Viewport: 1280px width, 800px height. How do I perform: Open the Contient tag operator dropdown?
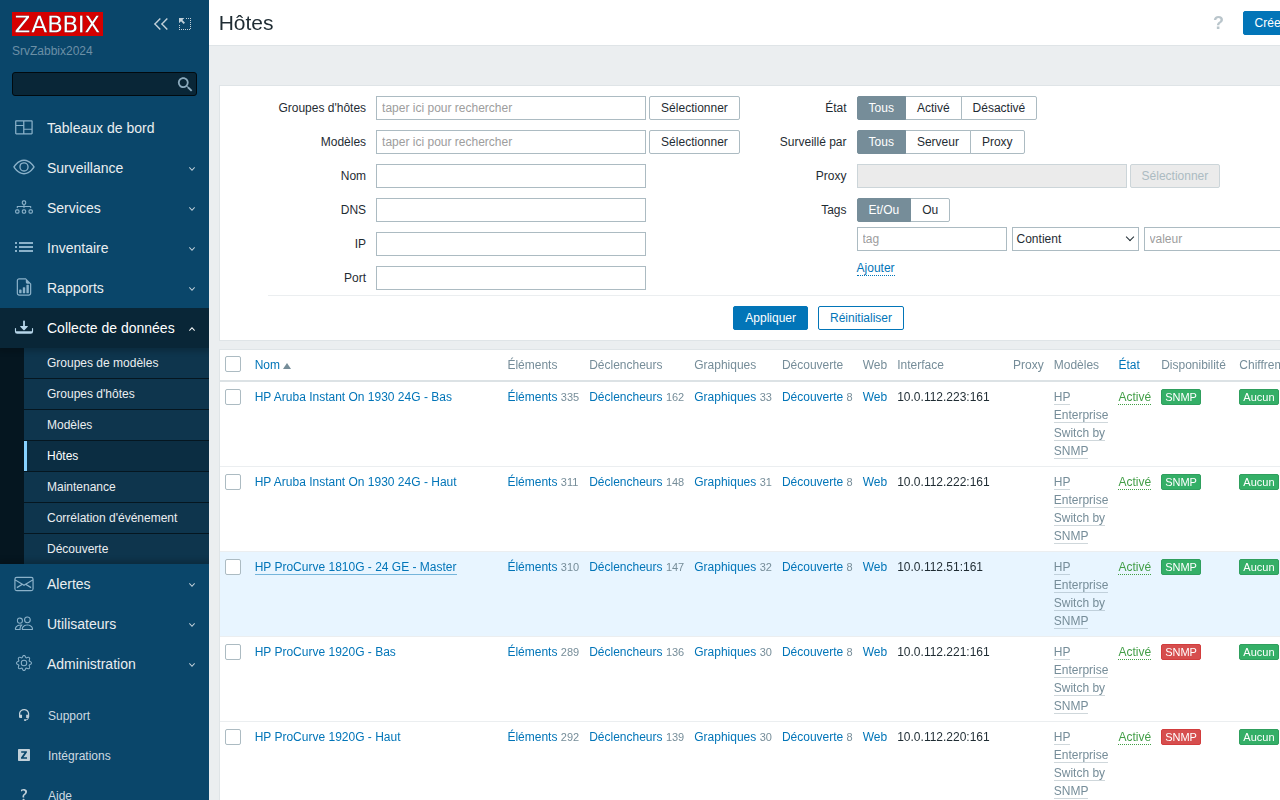(1076, 239)
